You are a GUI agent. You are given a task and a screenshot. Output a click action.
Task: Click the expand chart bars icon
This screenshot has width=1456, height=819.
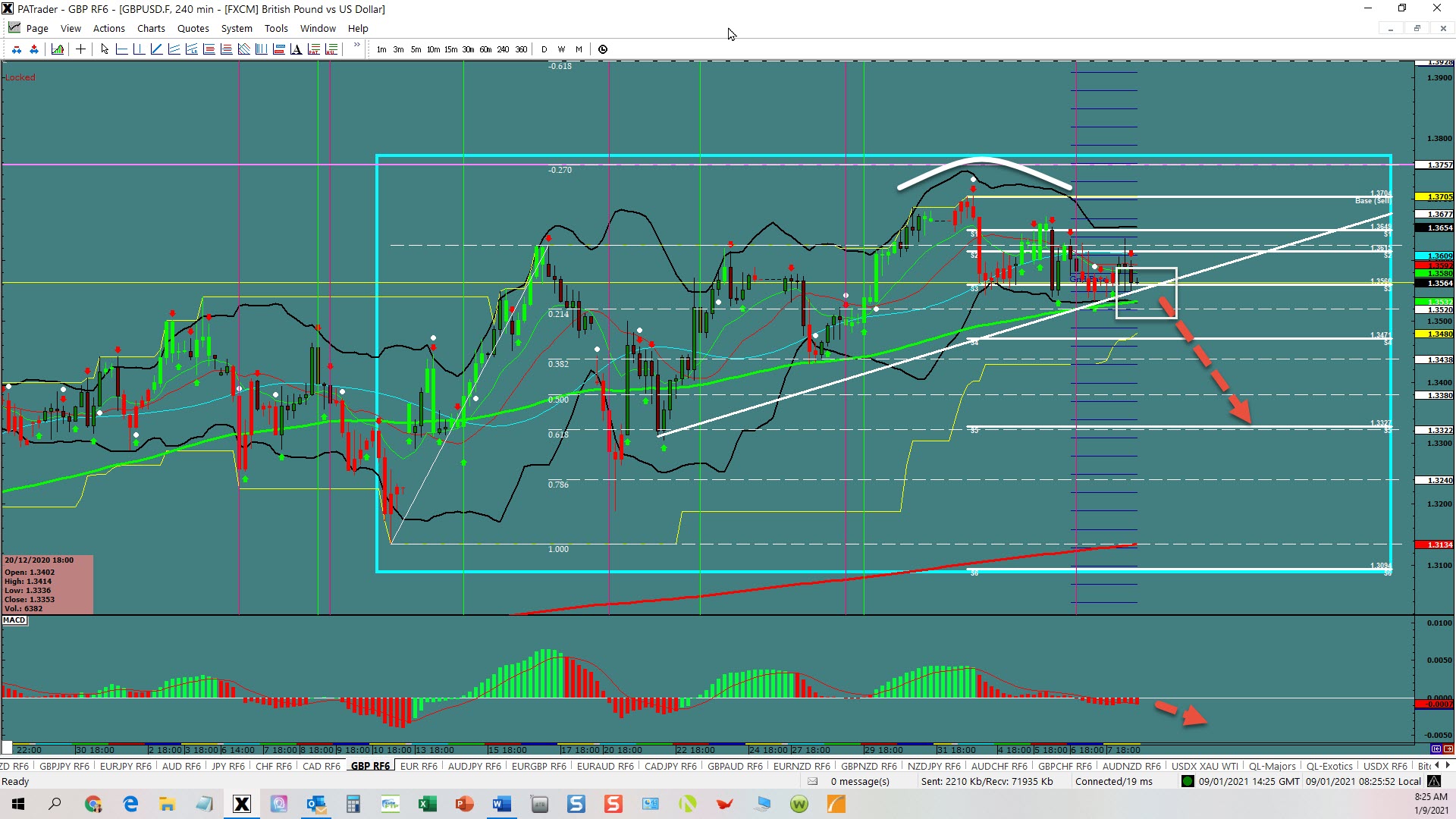pyautogui.click(x=34, y=49)
